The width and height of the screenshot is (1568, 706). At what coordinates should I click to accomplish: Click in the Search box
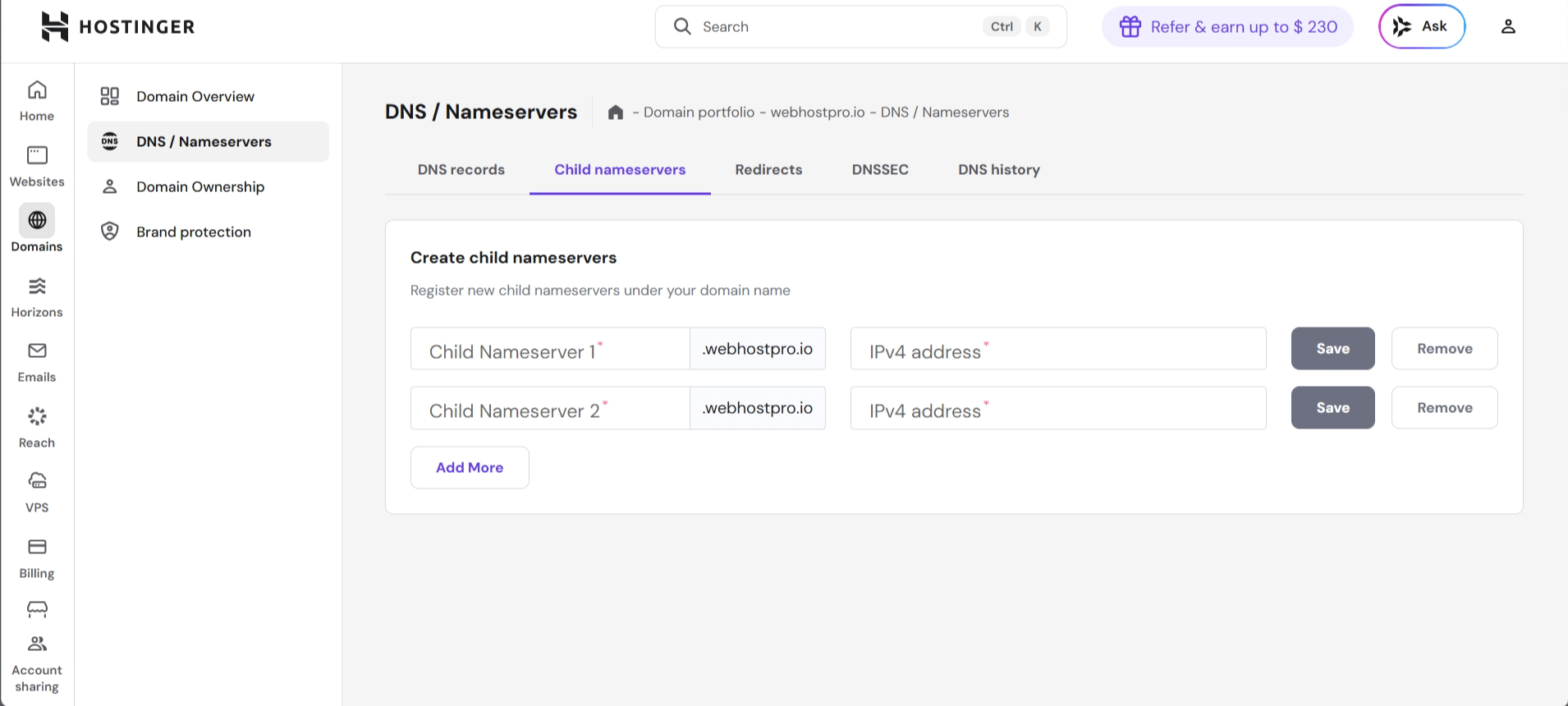pos(860,26)
